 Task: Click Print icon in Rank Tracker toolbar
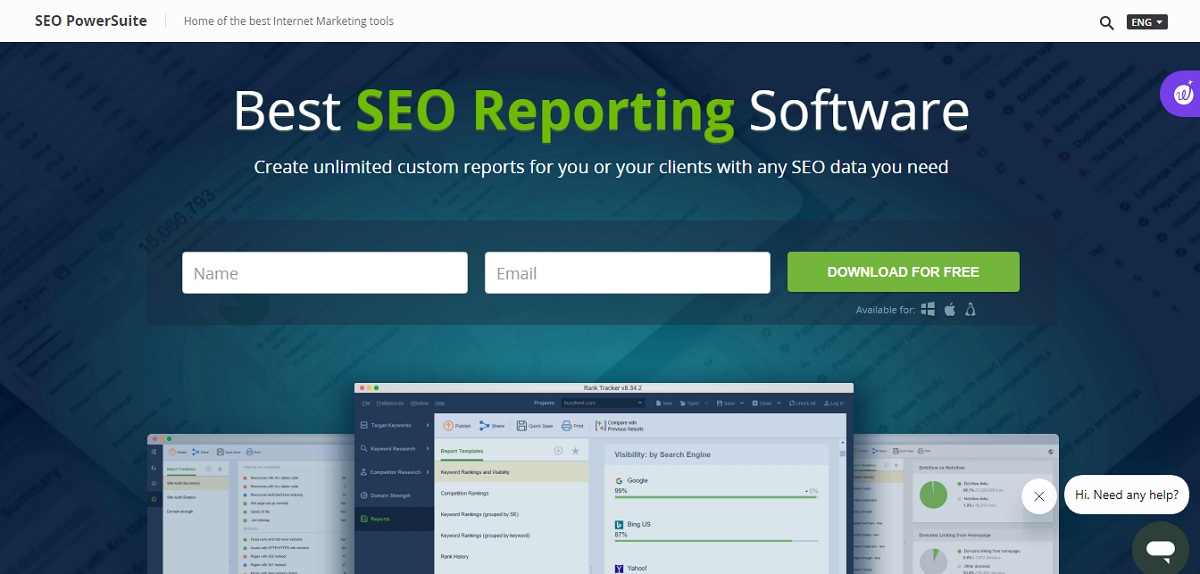566,426
